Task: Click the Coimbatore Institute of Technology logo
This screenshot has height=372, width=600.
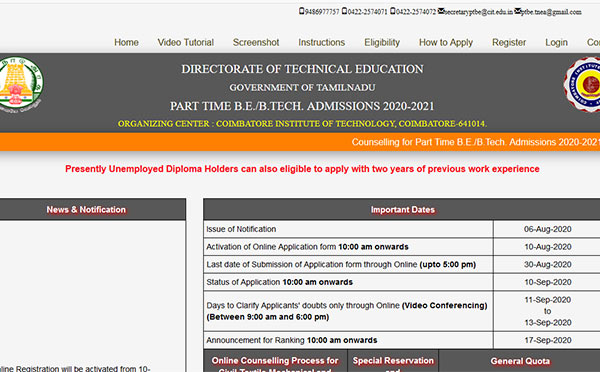Action: click(582, 85)
